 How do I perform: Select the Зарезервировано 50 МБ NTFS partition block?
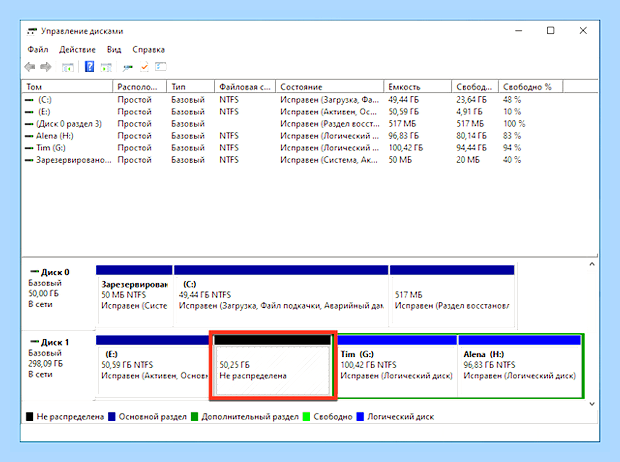tap(134, 296)
